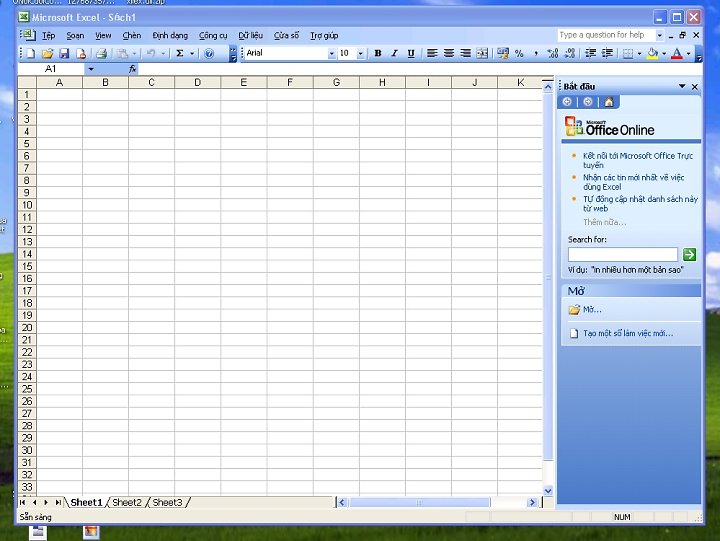Expand Standard toolbar options chevron
Screen dimensions: 720x541
coord(233,53)
